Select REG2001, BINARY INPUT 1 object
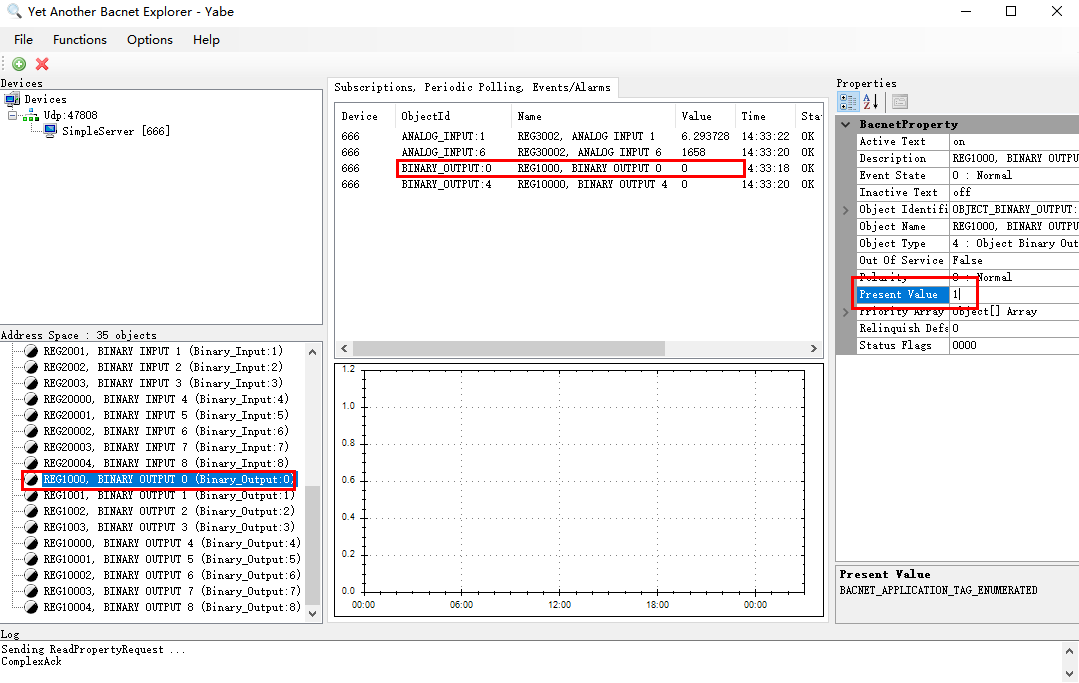 pyautogui.click(x=163, y=351)
